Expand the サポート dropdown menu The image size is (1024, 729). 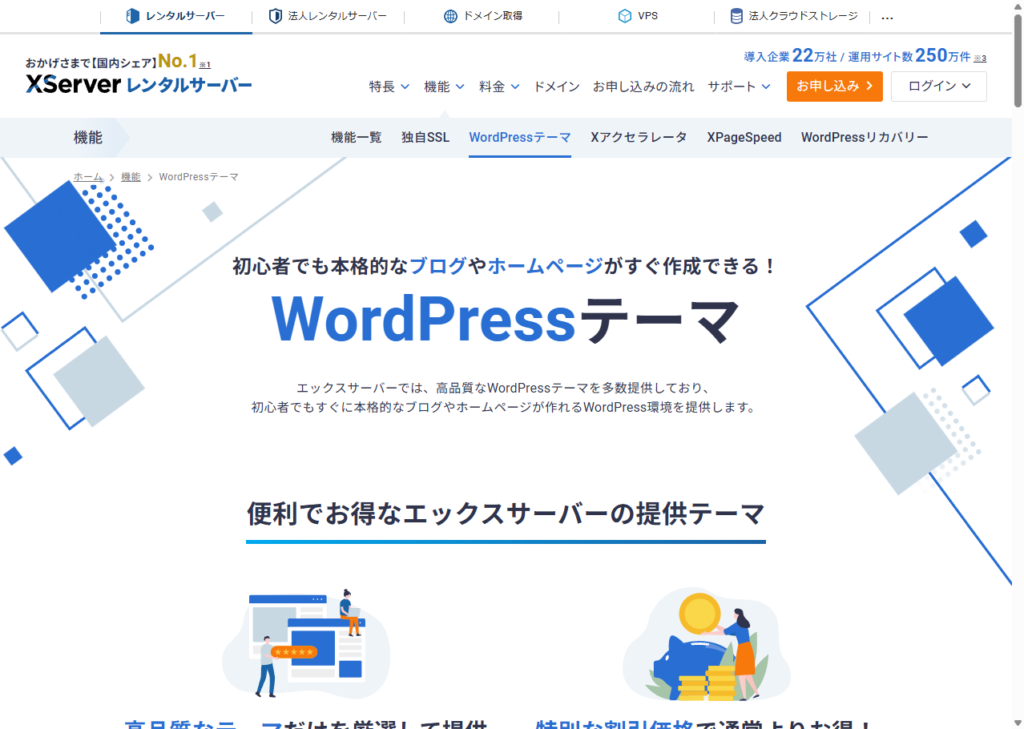[x=739, y=86]
